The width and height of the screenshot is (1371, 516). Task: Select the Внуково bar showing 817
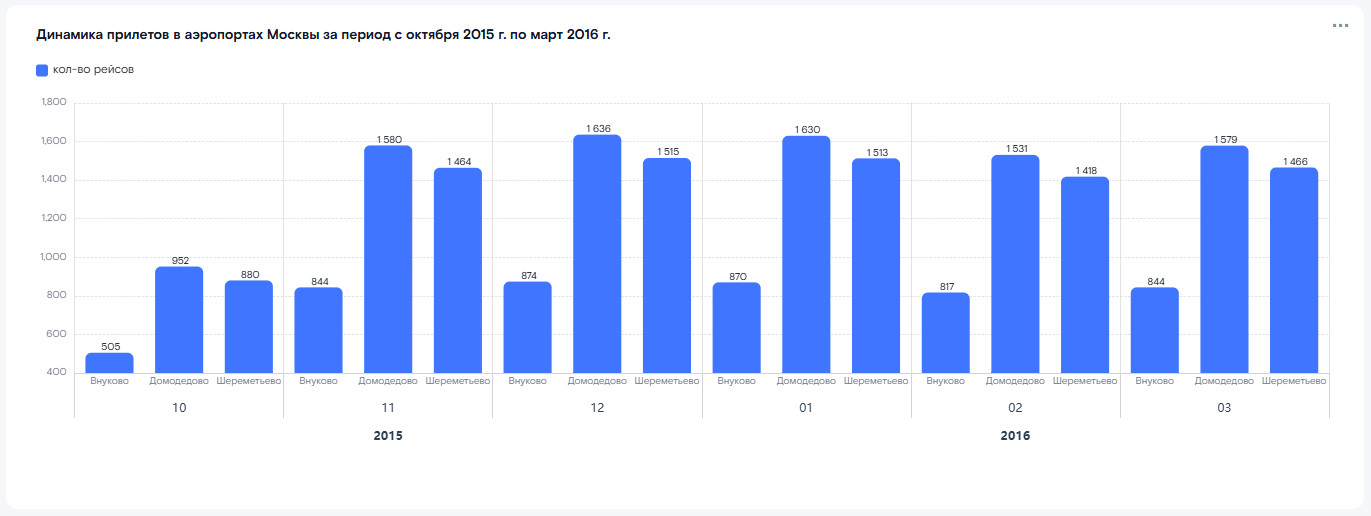(946, 333)
